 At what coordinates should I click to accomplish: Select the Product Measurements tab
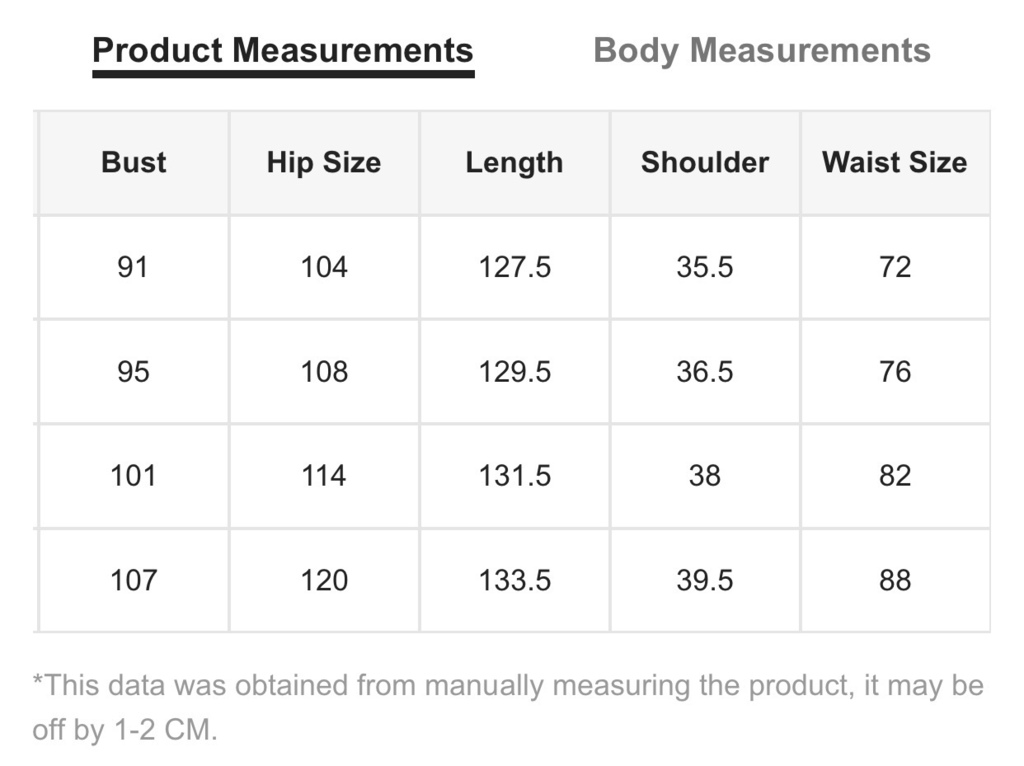pyautogui.click(x=283, y=51)
